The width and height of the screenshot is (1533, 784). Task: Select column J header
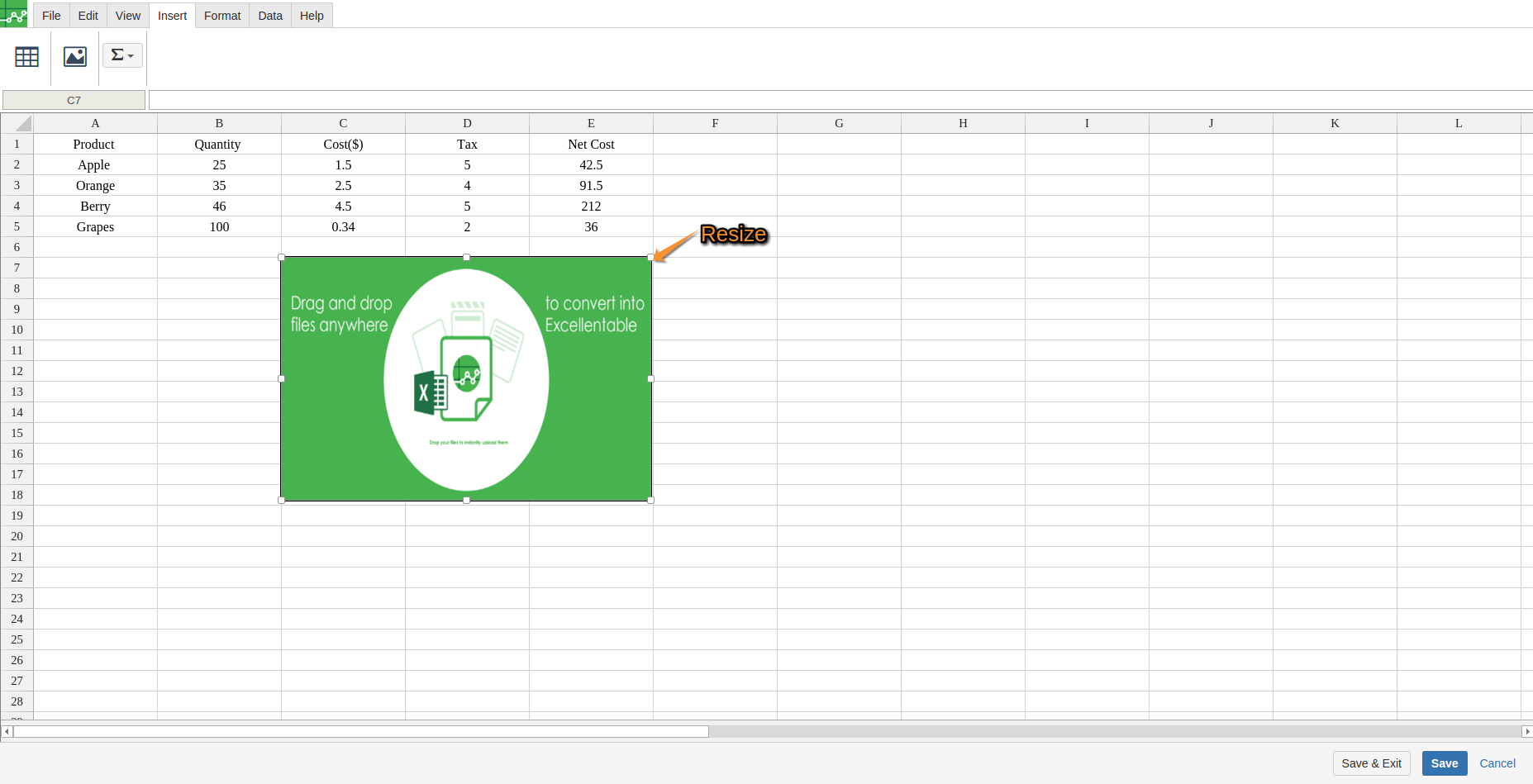pos(1211,123)
